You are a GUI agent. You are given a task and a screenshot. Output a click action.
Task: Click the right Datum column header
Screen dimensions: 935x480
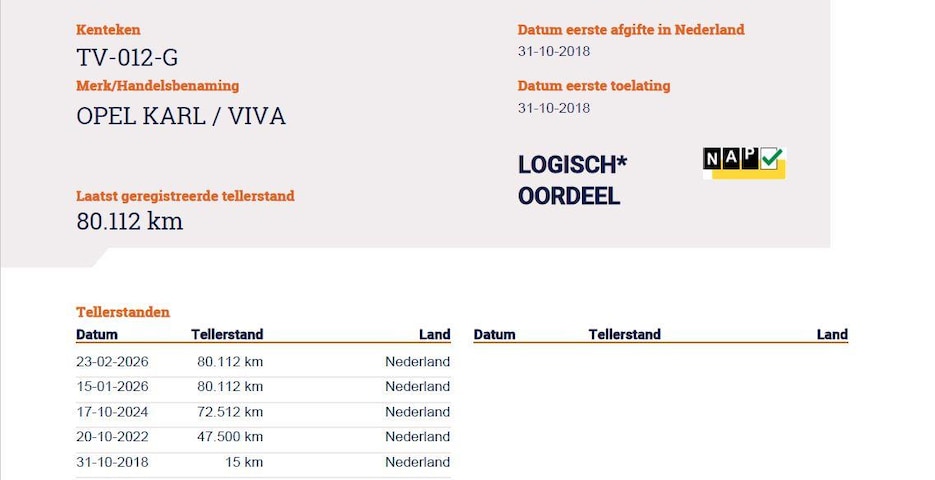[x=494, y=334]
